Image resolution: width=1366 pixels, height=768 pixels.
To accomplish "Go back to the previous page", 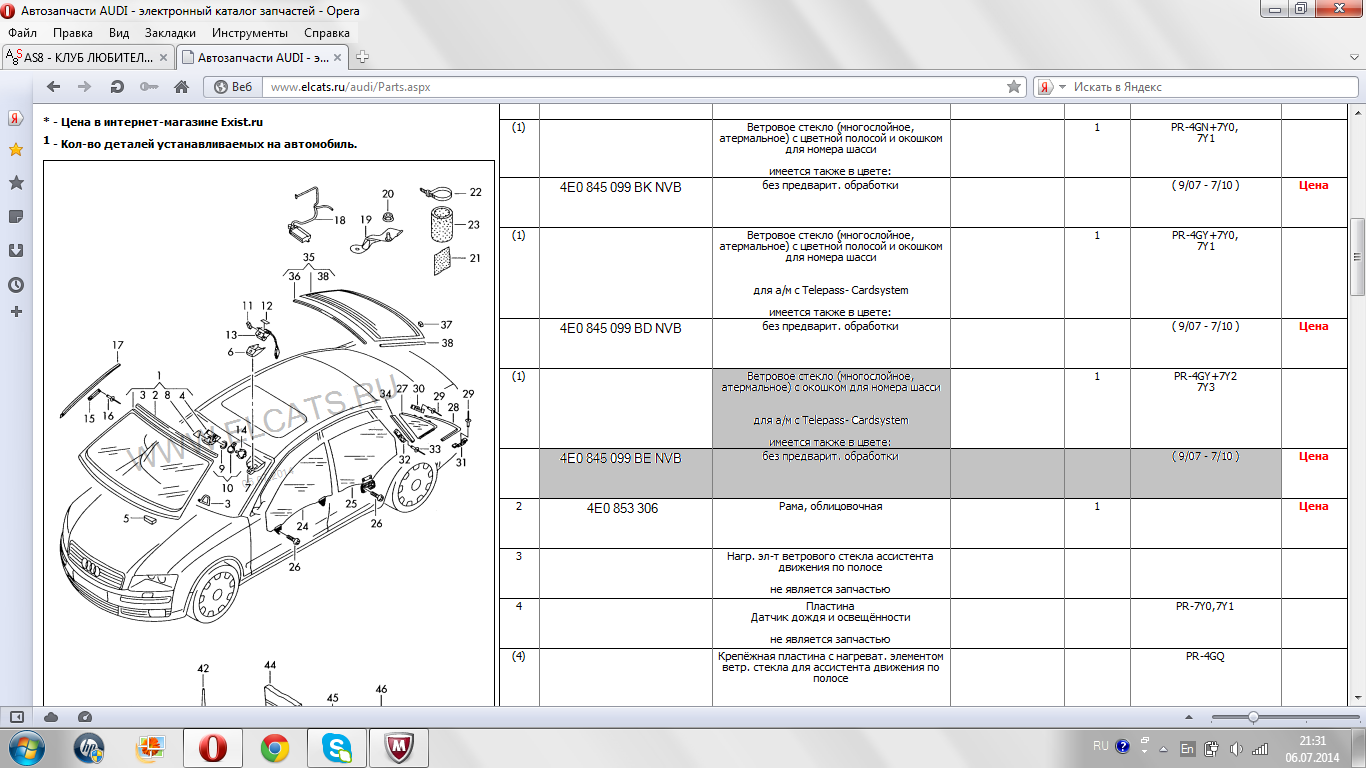I will point(55,87).
